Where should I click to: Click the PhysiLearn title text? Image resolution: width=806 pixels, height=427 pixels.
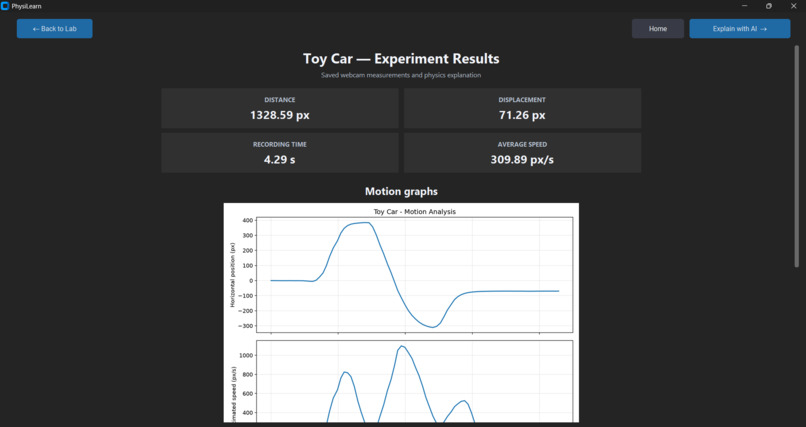pyautogui.click(x=26, y=6)
